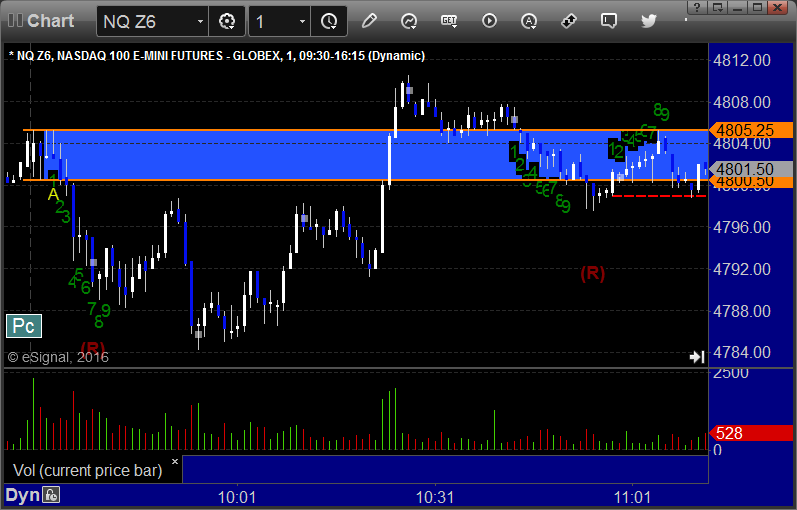Screen dimensions: 797x510
Task: Click the 4801.50 current price marker
Action: (x=751, y=169)
